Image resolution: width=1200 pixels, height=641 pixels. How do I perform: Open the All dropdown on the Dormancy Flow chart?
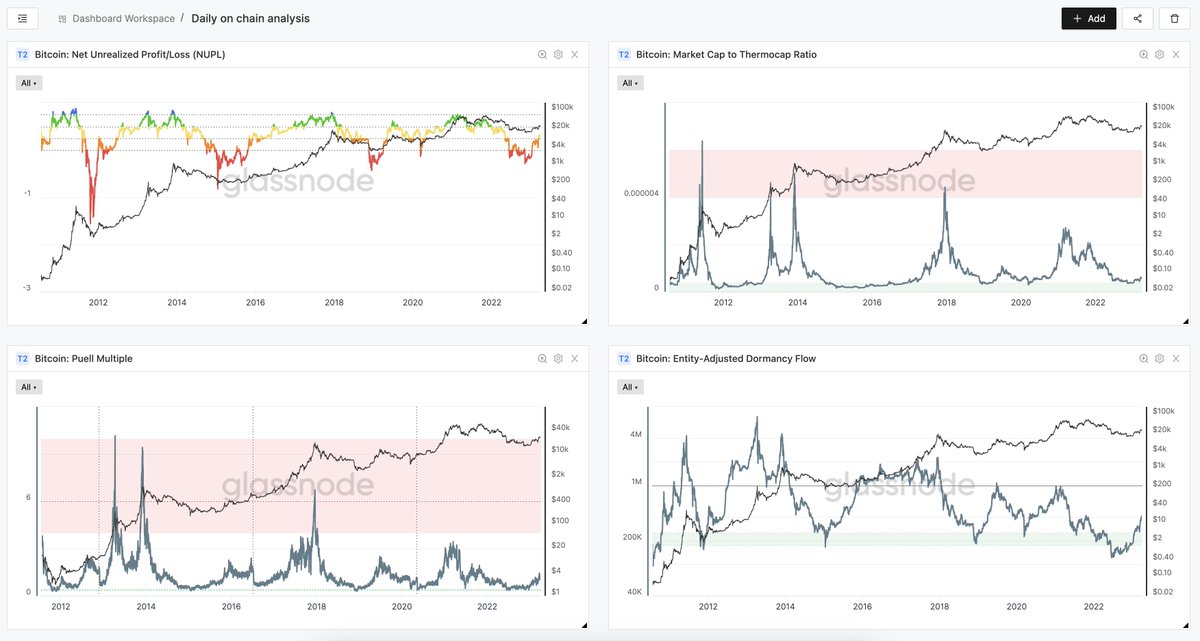pos(629,386)
